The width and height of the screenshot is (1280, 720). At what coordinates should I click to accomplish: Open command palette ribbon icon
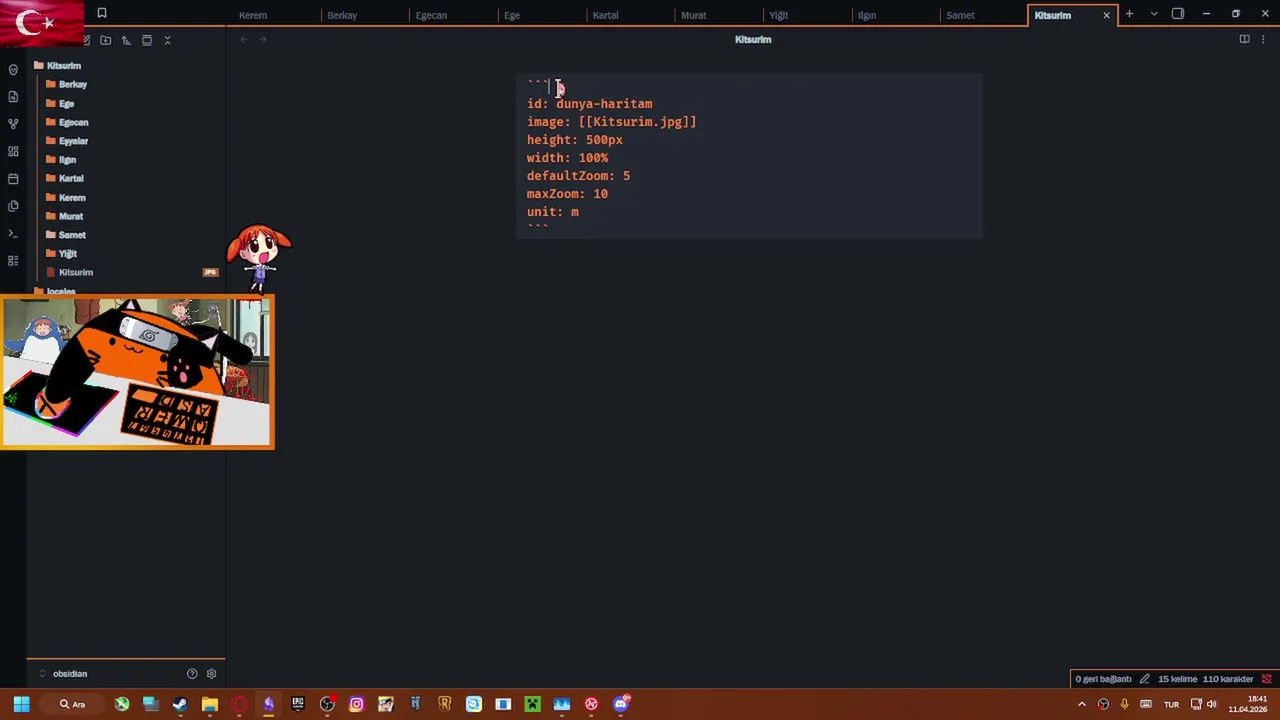[x=13, y=233]
